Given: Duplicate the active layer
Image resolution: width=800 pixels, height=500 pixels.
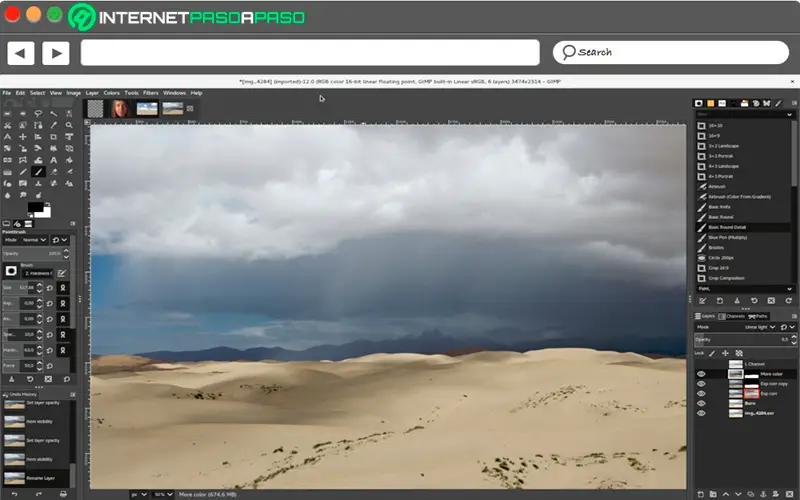Looking at the screenshot, I should (x=751, y=494).
